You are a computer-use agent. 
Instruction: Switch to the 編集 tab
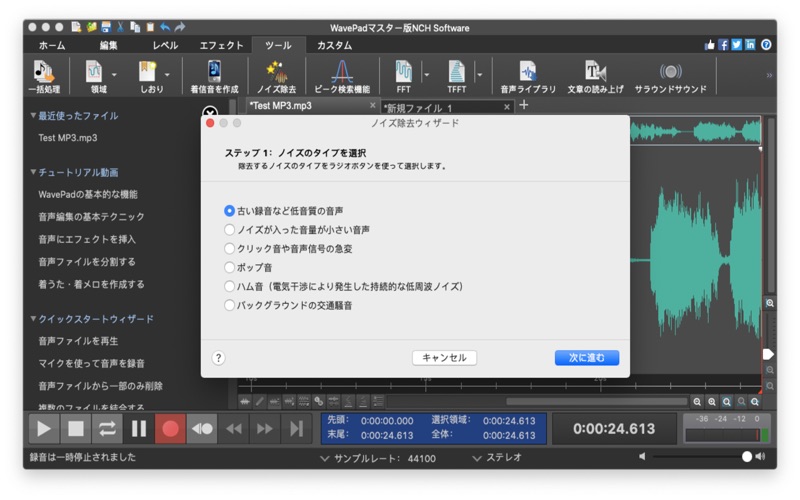108,45
